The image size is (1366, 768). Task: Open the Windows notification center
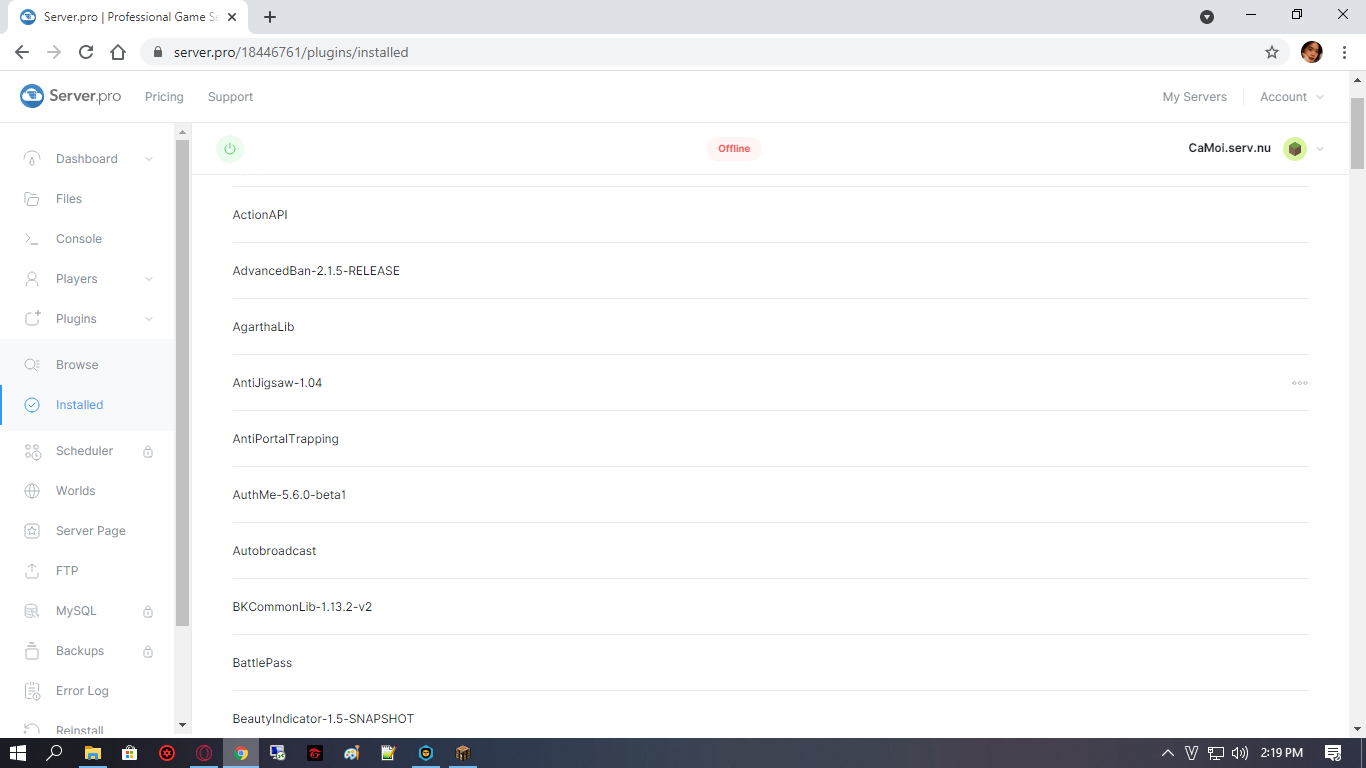click(1333, 753)
